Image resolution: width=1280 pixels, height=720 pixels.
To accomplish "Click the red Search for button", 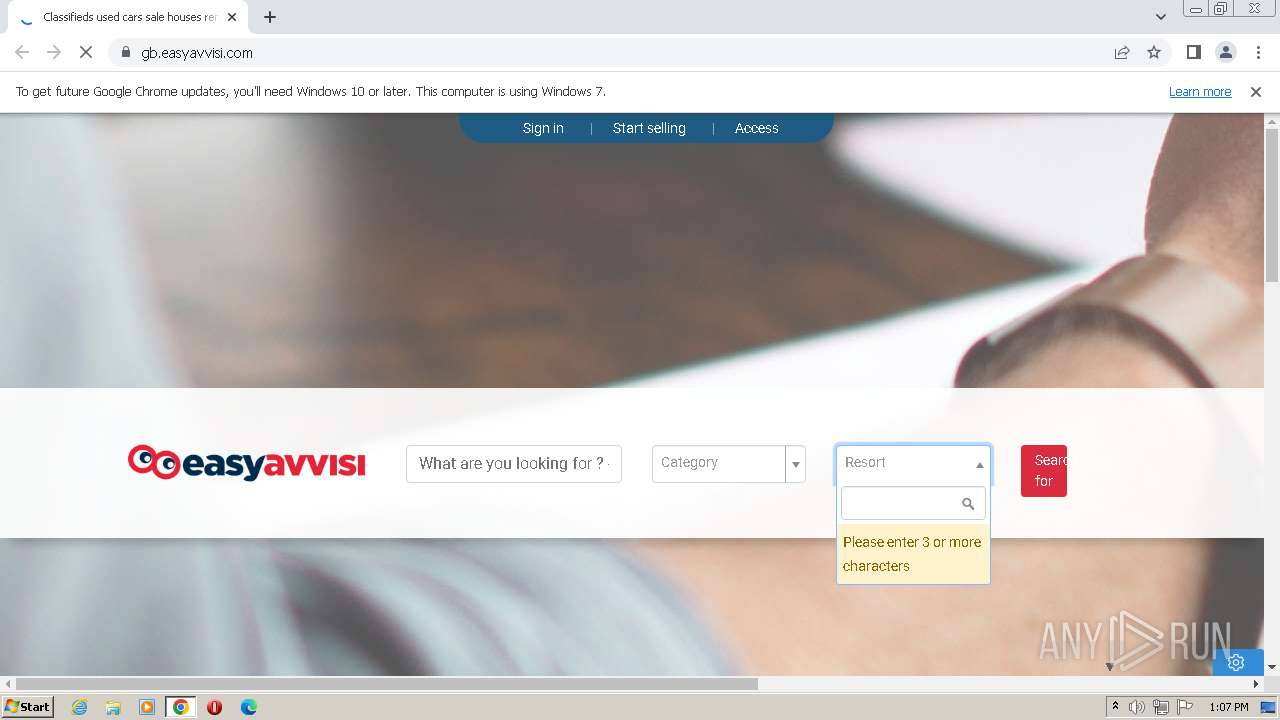I will [x=1044, y=471].
